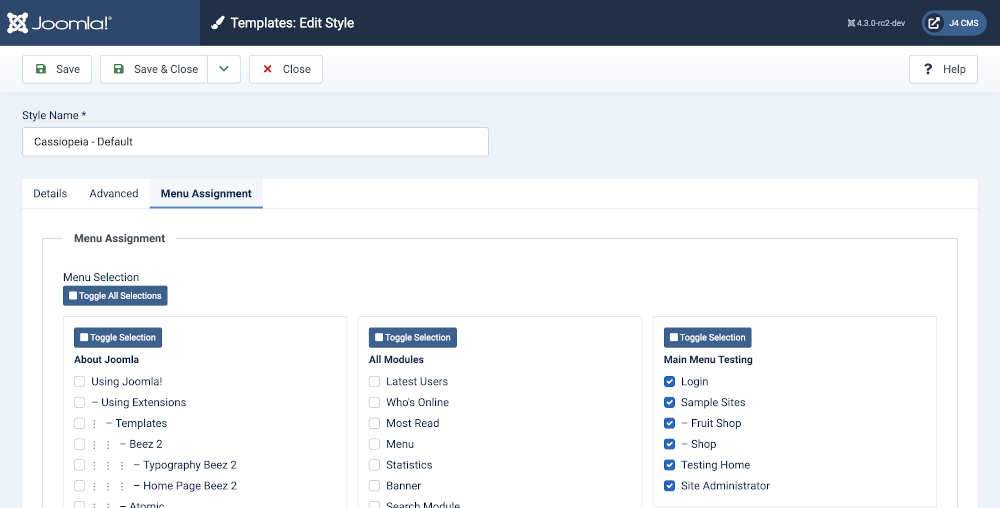Uncheck the Site Administrator checkbox
This screenshot has width=1000, height=508.
[670, 486]
